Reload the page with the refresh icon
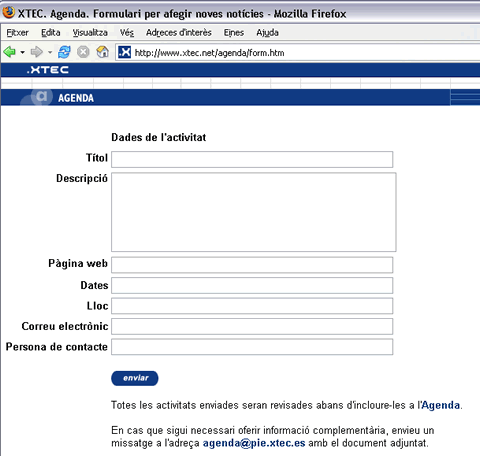 (x=64, y=52)
